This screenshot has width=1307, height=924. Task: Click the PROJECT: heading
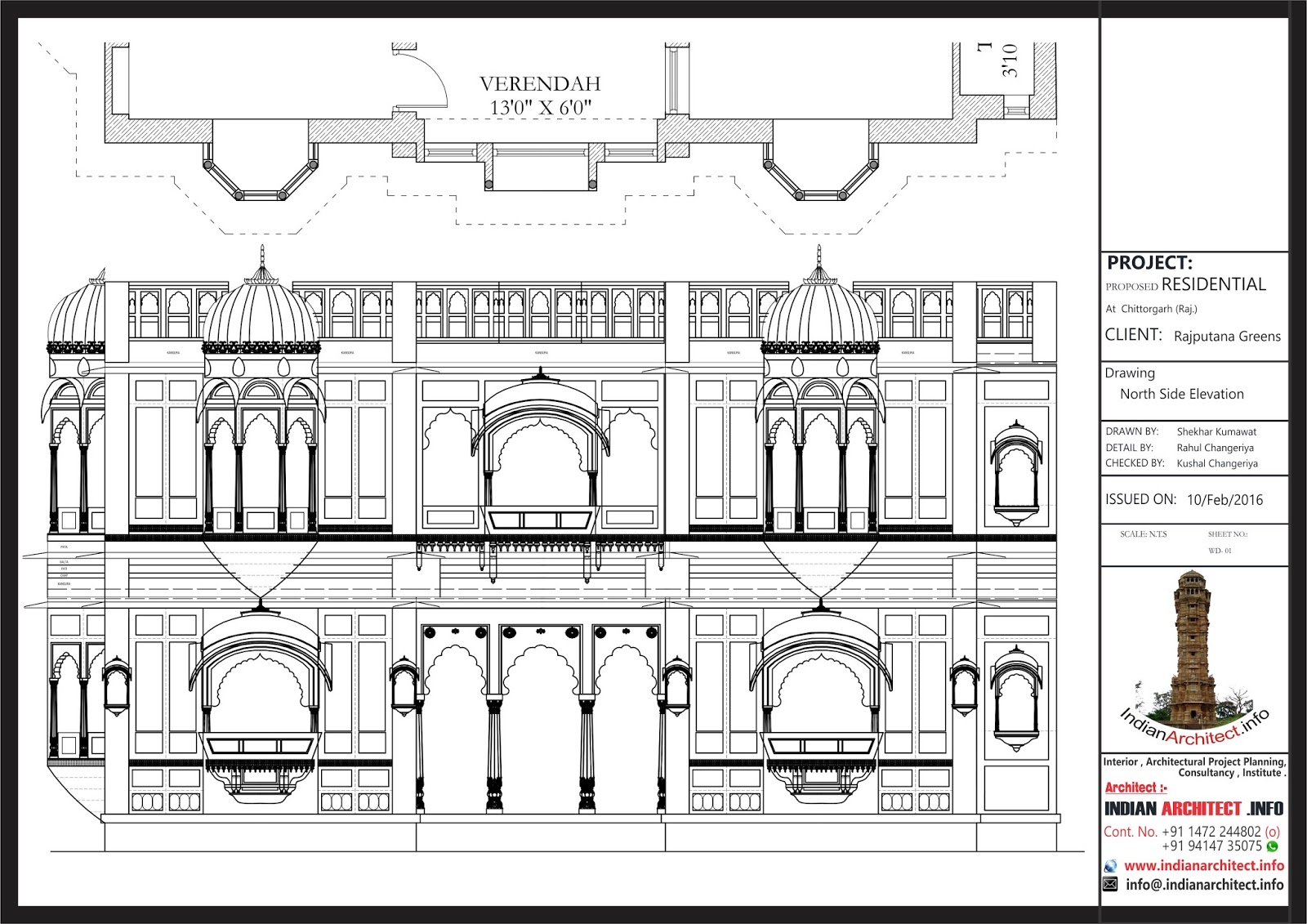(1149, 263)
